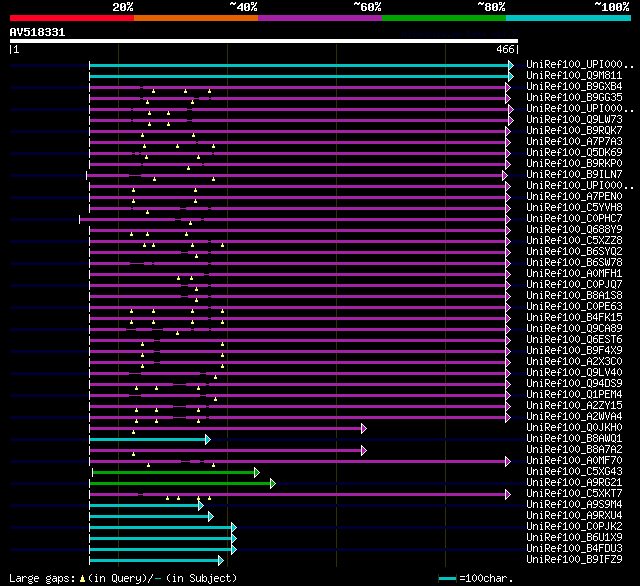
Task: Select the UniRef100_B6U1X9 label
Action: click(x=574, y=538)
